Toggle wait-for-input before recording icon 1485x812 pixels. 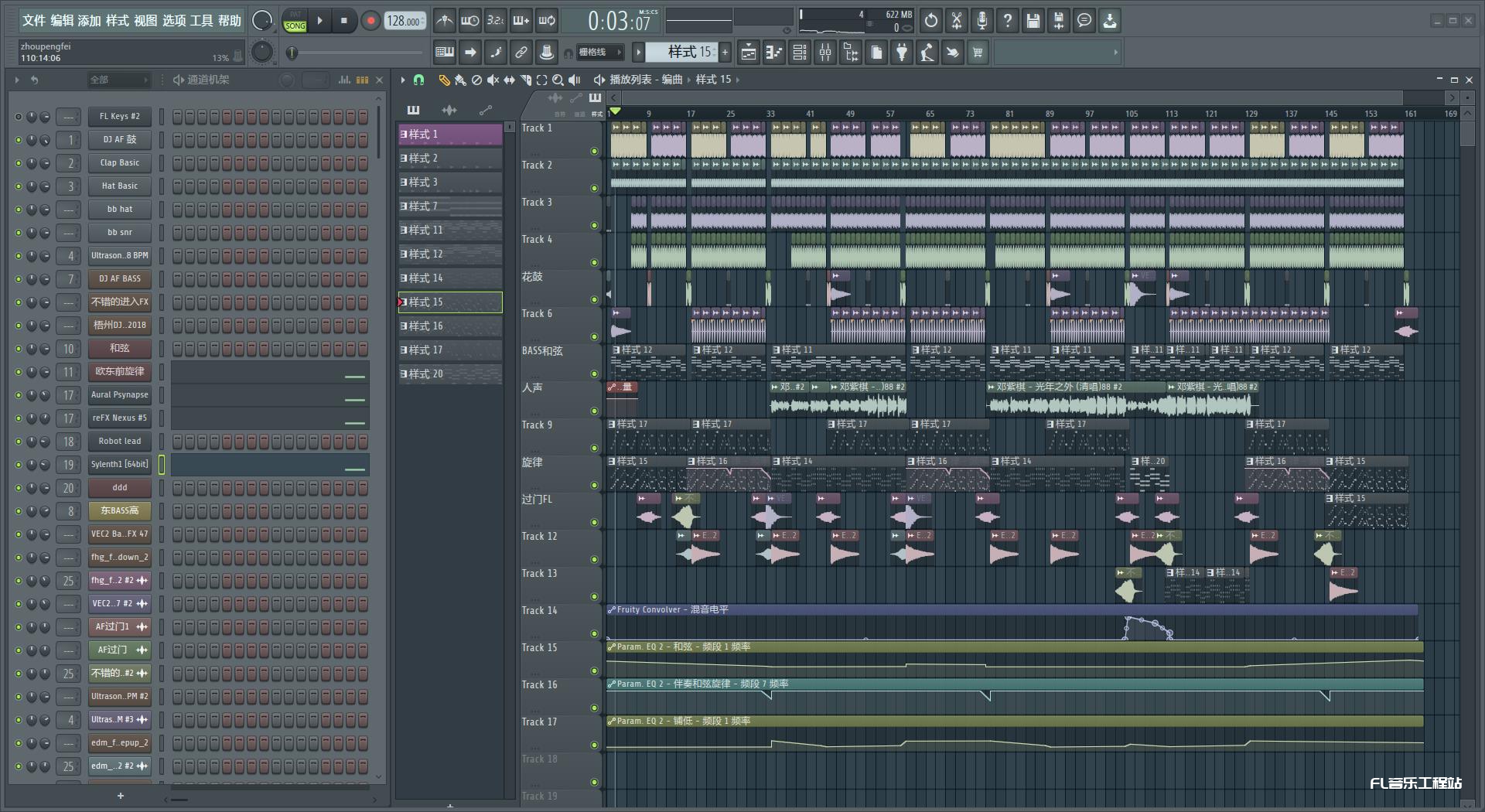pyautogui.click(x=469, y=21)
